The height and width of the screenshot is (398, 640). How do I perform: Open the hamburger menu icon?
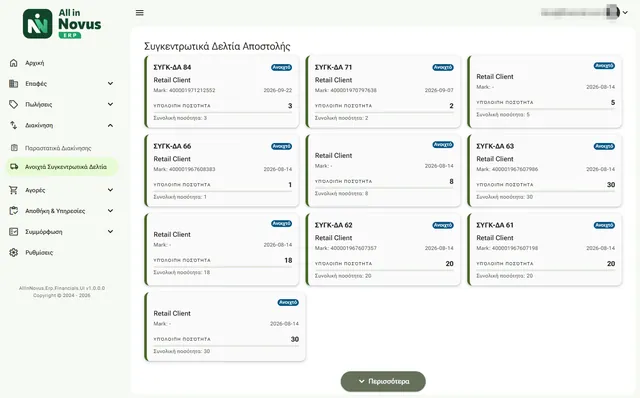click(x=140, y=13)
